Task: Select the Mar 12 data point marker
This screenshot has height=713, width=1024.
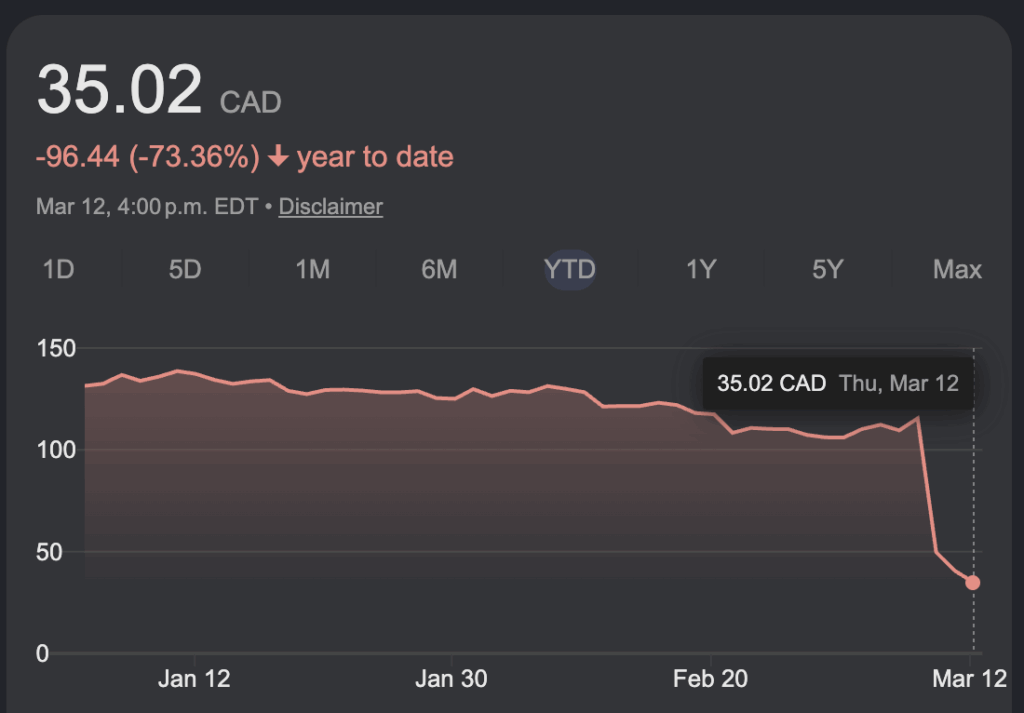Action: (973, 581)
